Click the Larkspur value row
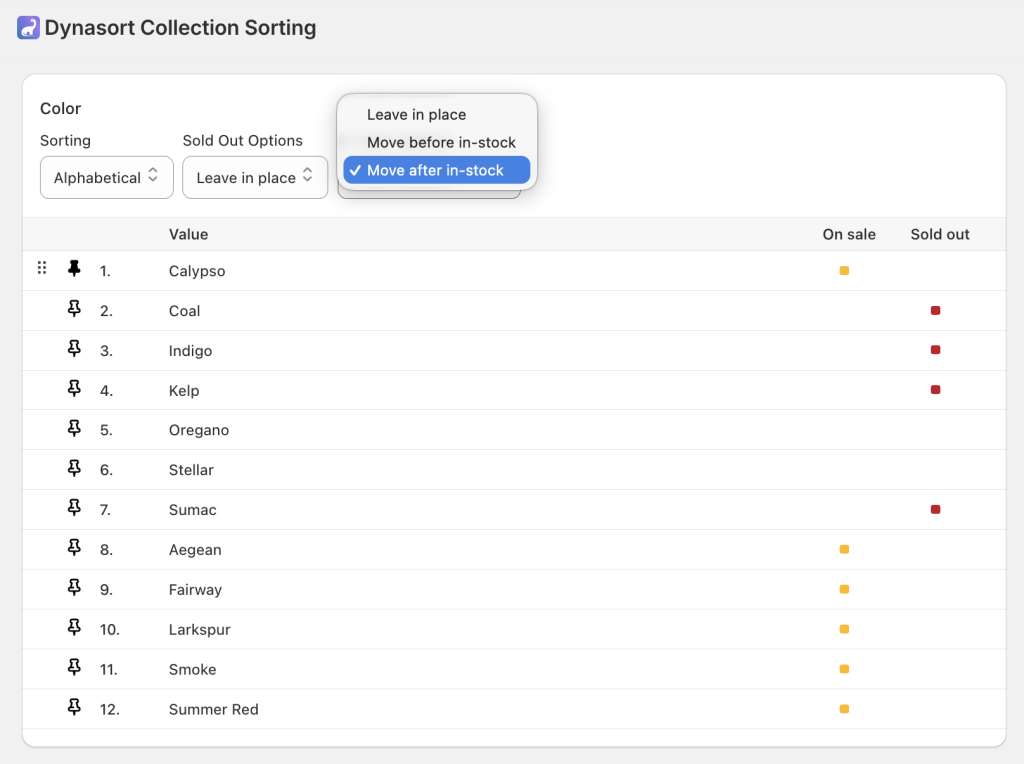Screen dimensions: 1024x764 coord(195,630)
